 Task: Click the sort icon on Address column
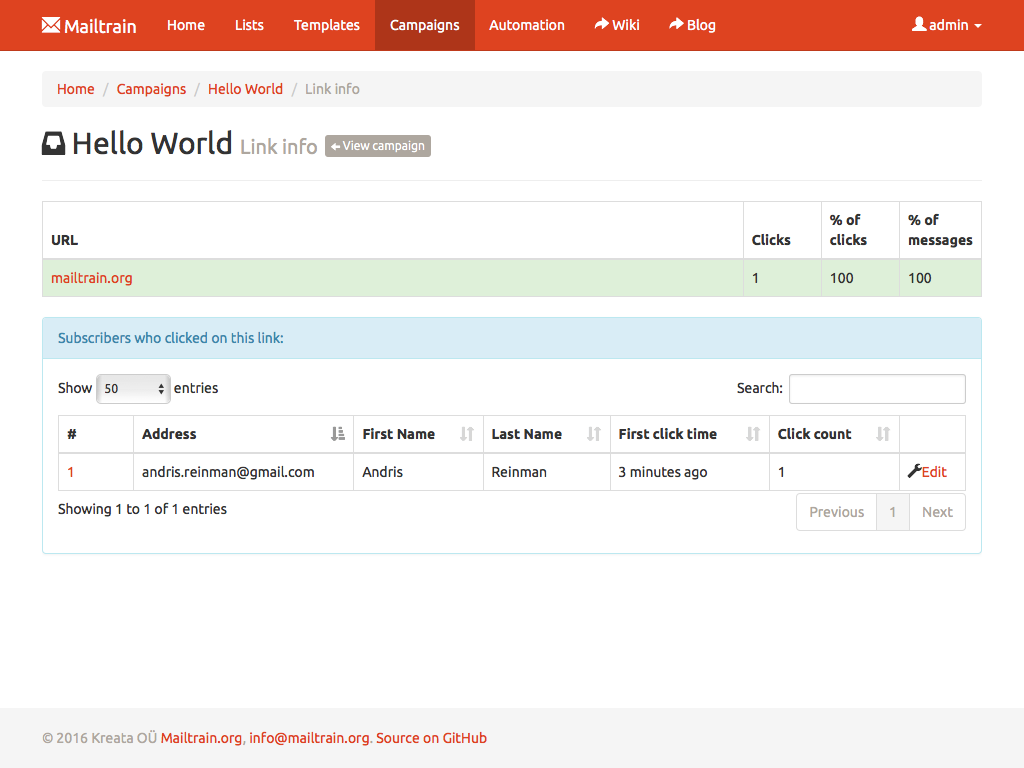click(x=337, y=434)
